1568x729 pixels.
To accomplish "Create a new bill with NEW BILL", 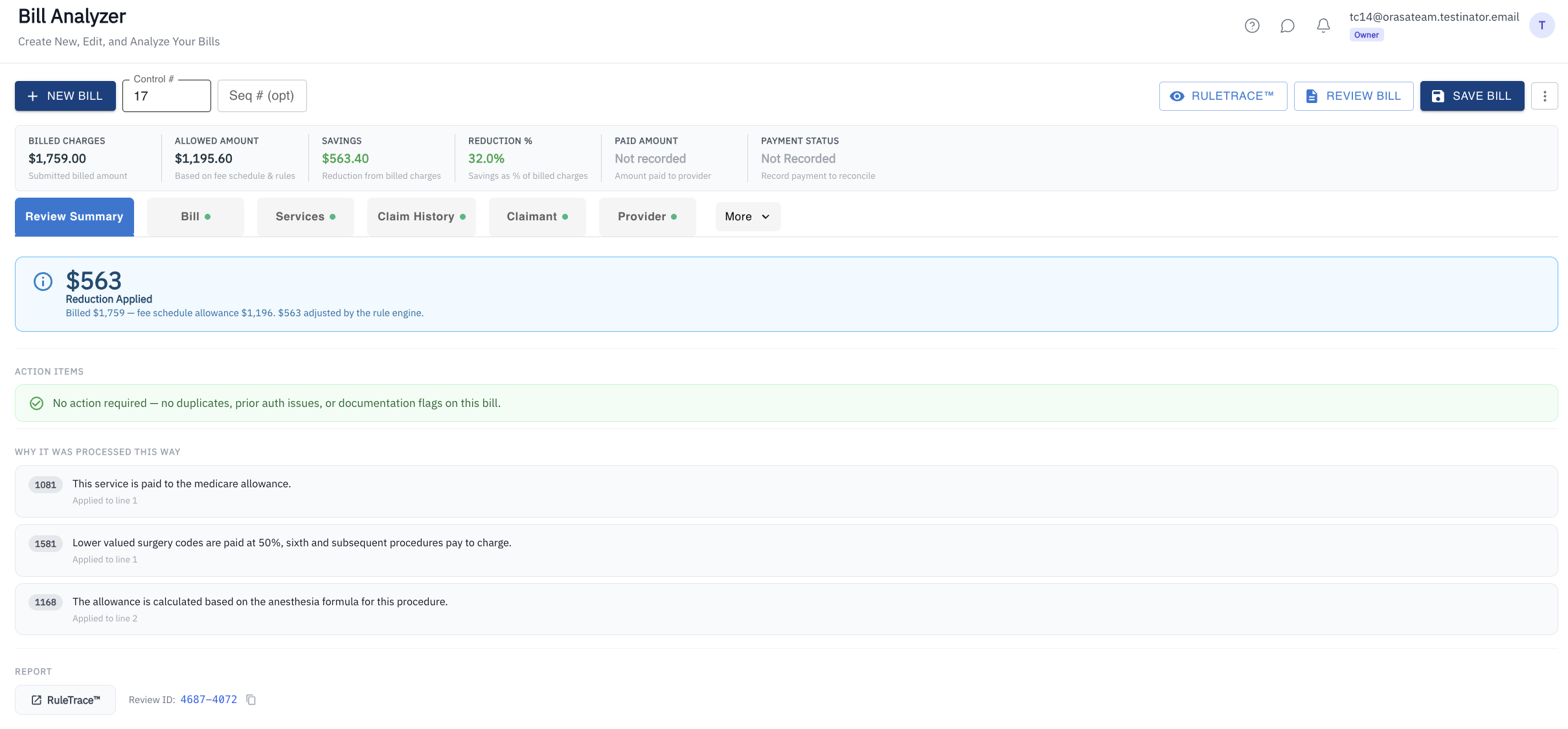I will 65,96.
